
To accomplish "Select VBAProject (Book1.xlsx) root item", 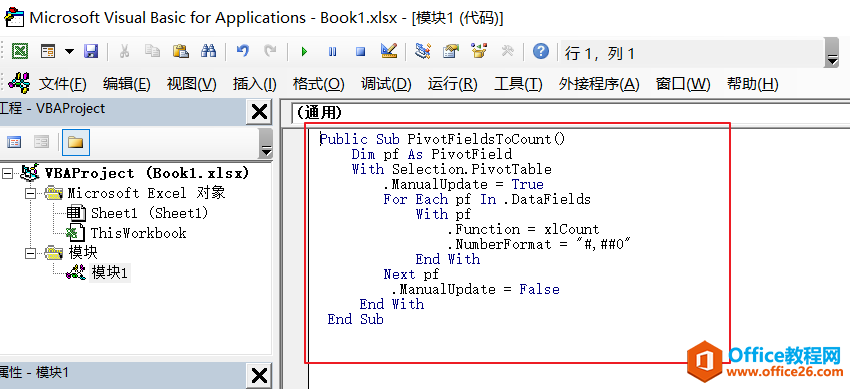I will [x=147, y=173].
